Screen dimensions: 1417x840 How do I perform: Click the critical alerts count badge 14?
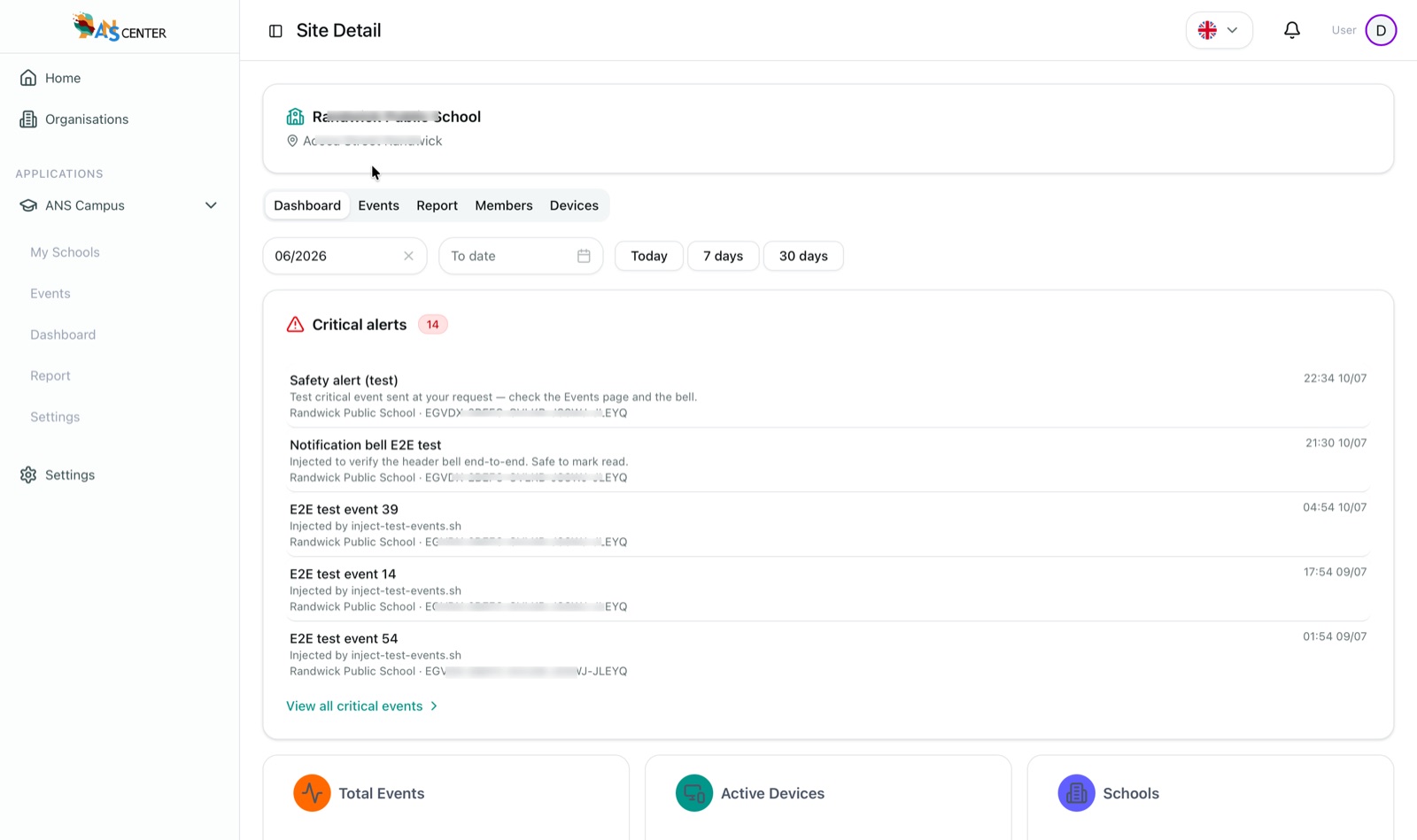point(432,325)
